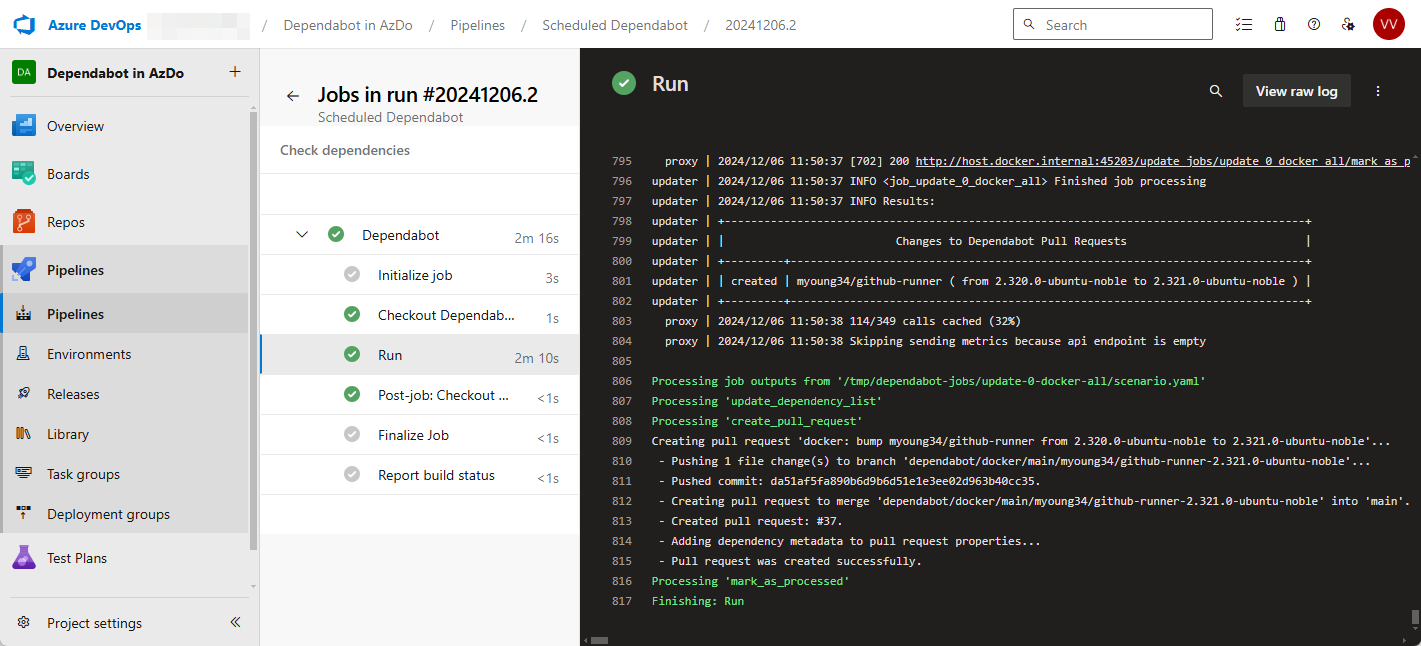Click Scheduled Dependabot breadcrumb link

pyautogui.click(x=615, y=25)
